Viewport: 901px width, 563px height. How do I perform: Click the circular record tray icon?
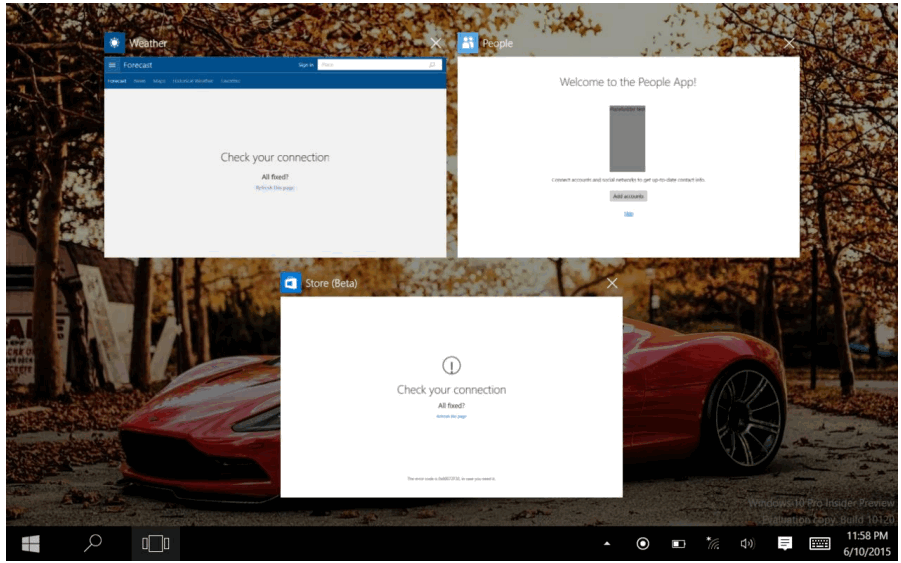coord(643,543)
